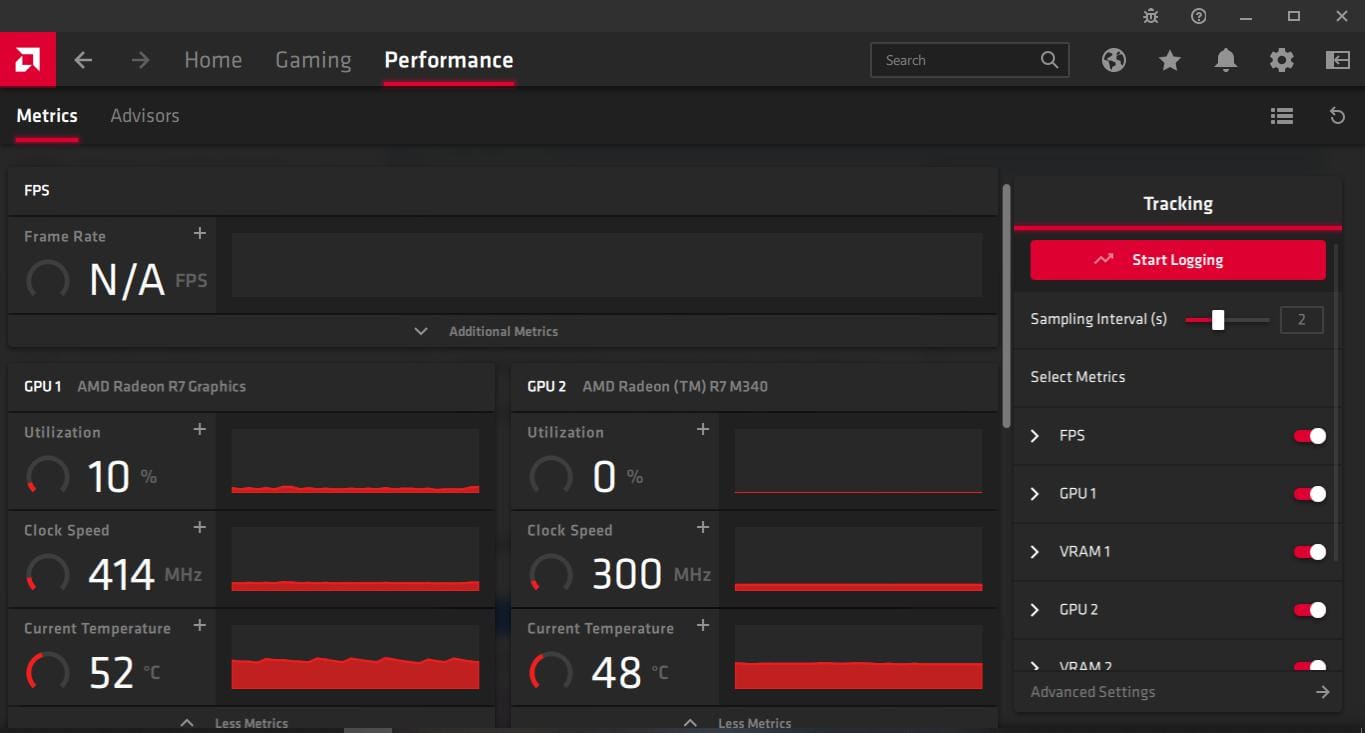The image size is (1365, 733).
Task: Add GPU 2 Utilization with plus icon
Action: point(703,429)
